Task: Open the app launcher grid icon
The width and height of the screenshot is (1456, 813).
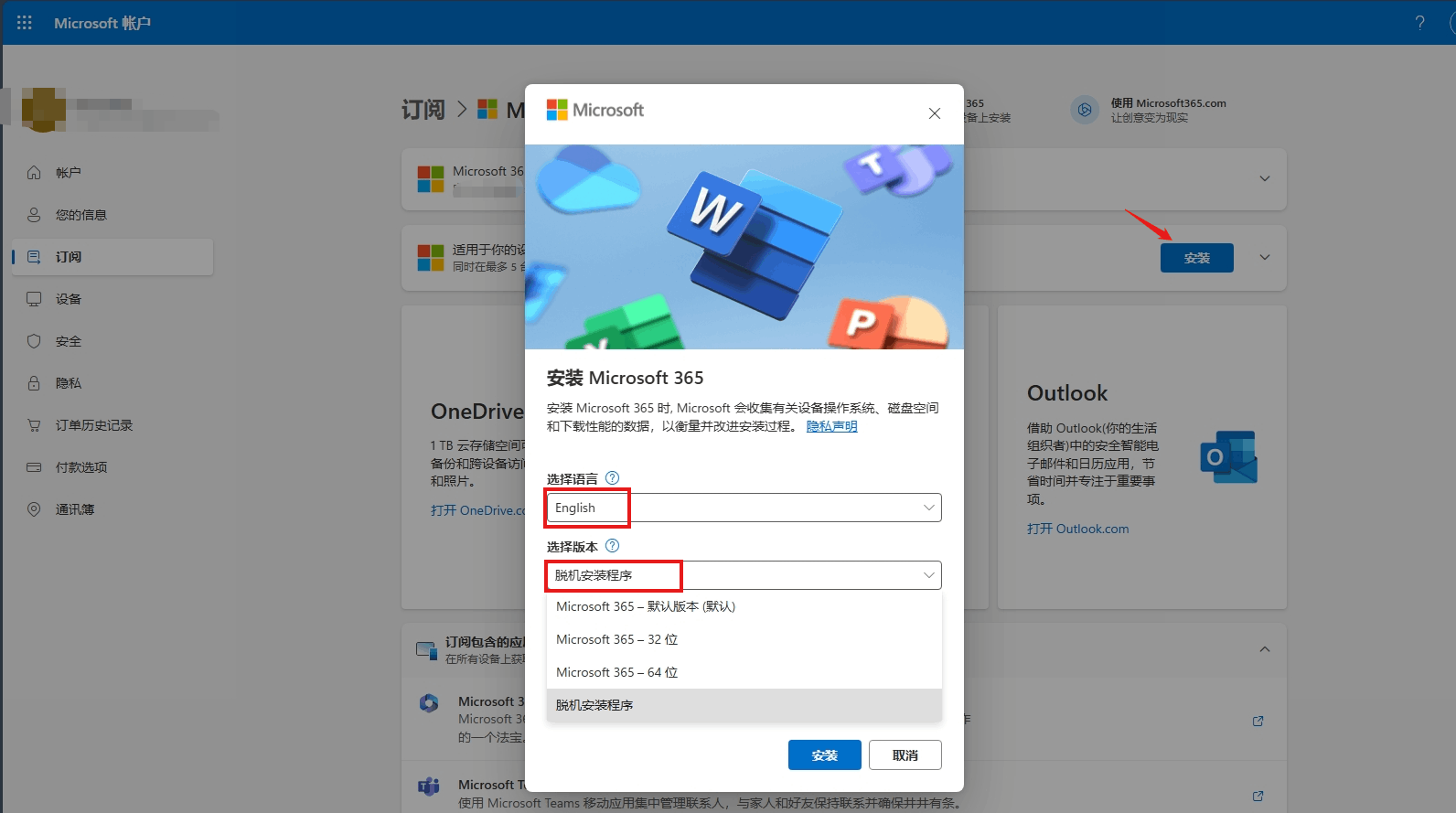Action: point(25,23)
